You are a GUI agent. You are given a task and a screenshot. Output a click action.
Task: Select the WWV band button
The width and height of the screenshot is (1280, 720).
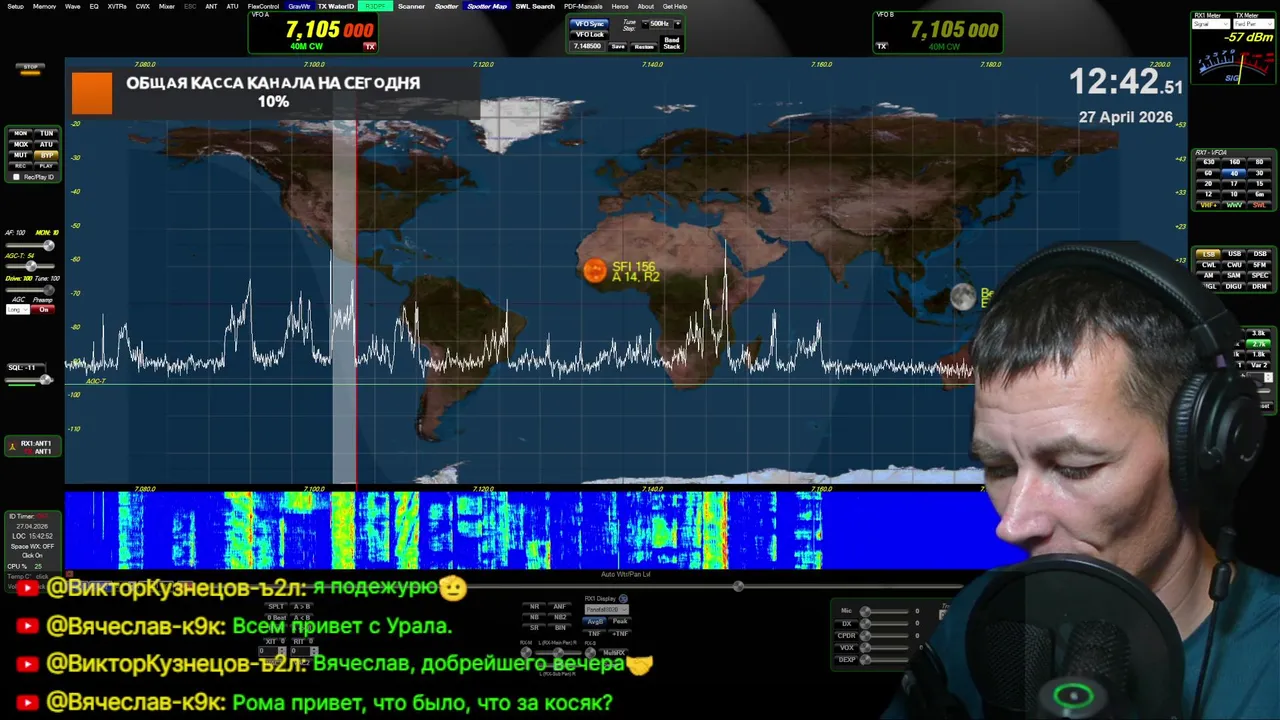(x=1234, y=205)
